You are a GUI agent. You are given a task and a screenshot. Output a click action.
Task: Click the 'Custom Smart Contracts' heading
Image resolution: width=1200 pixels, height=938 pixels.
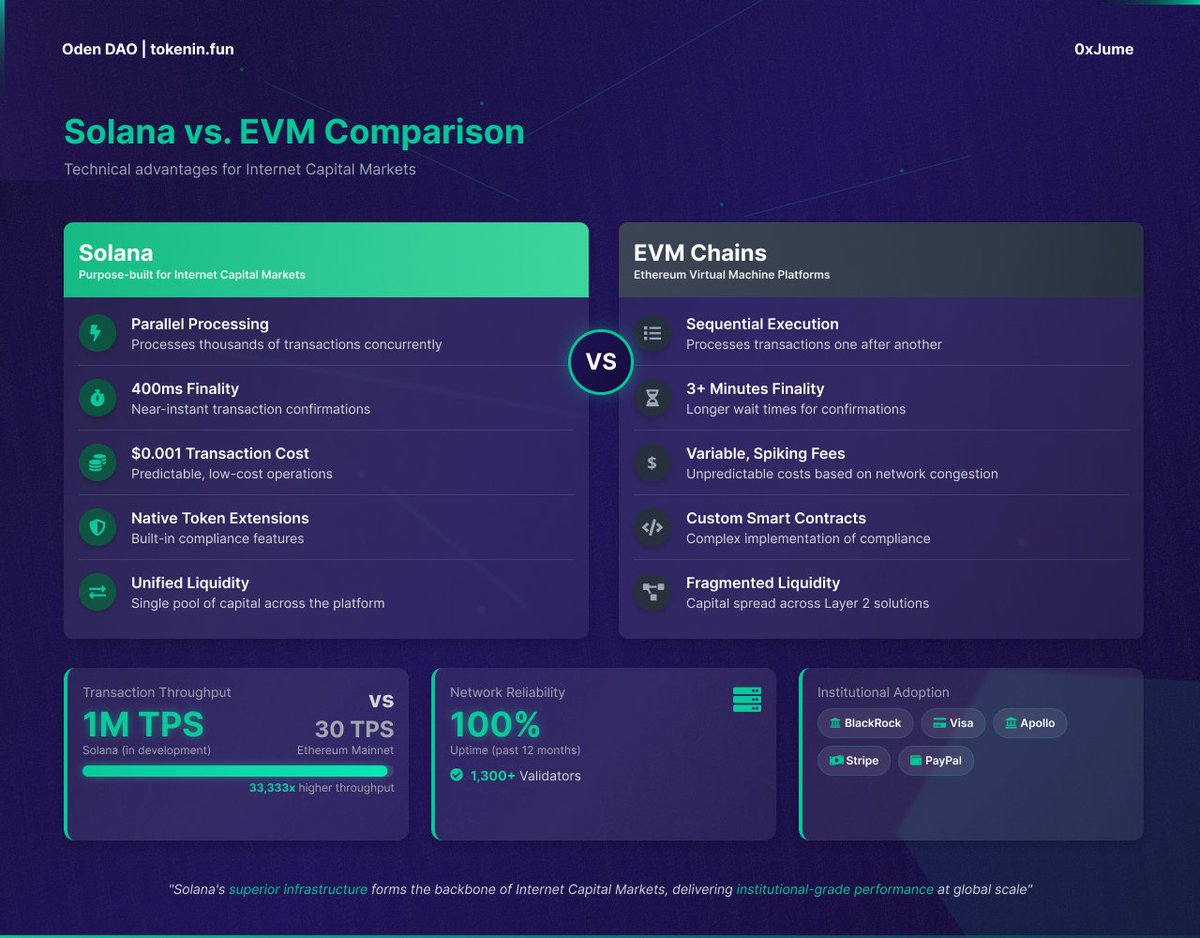click(776, 518)
